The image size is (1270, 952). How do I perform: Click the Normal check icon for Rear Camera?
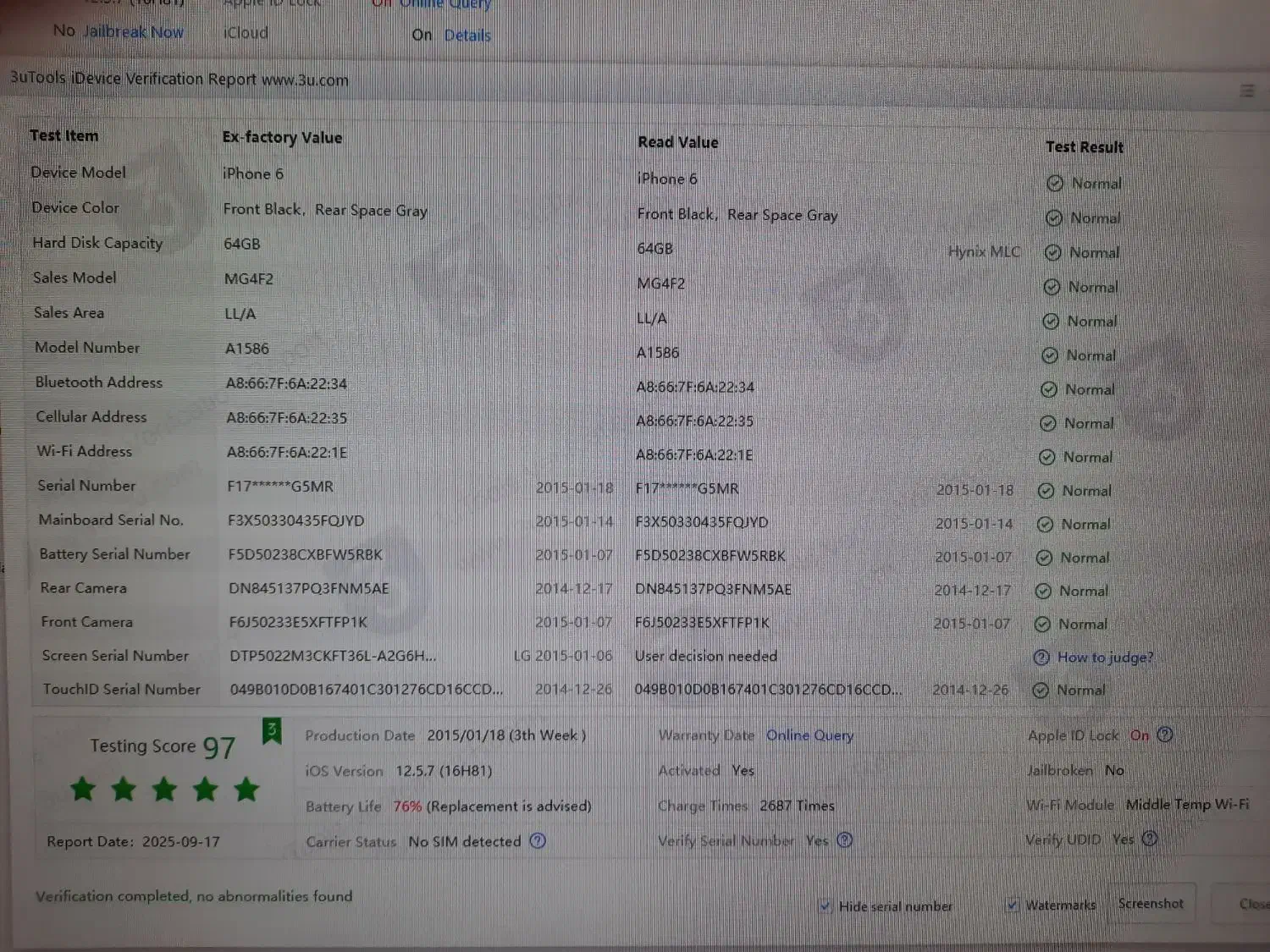[x=1044, y=591]
